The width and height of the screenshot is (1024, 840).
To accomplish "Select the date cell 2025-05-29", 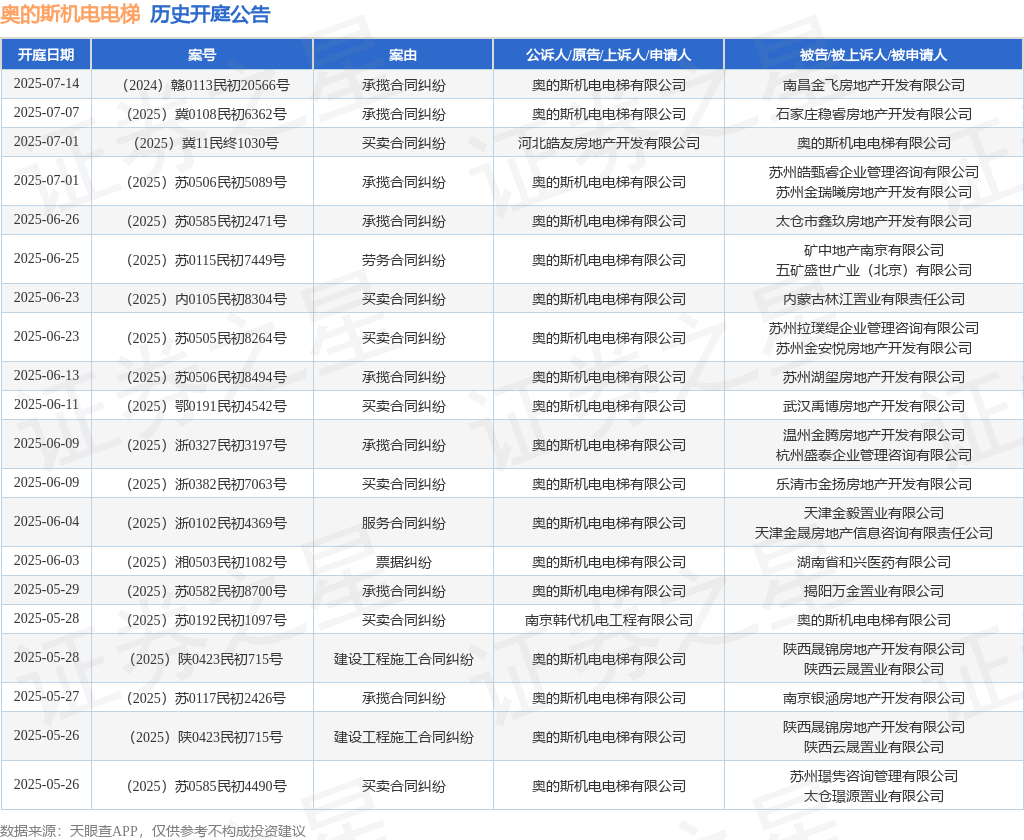I will 46,589.
